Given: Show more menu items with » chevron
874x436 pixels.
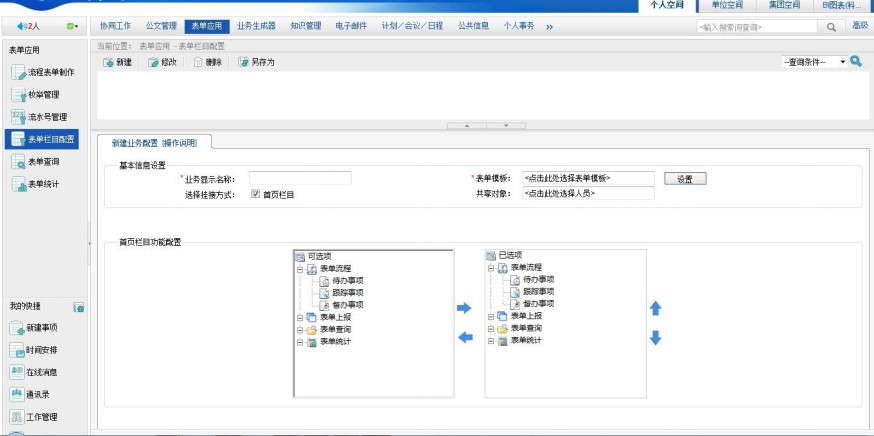Looking at the screenshot, I should 550,27.
